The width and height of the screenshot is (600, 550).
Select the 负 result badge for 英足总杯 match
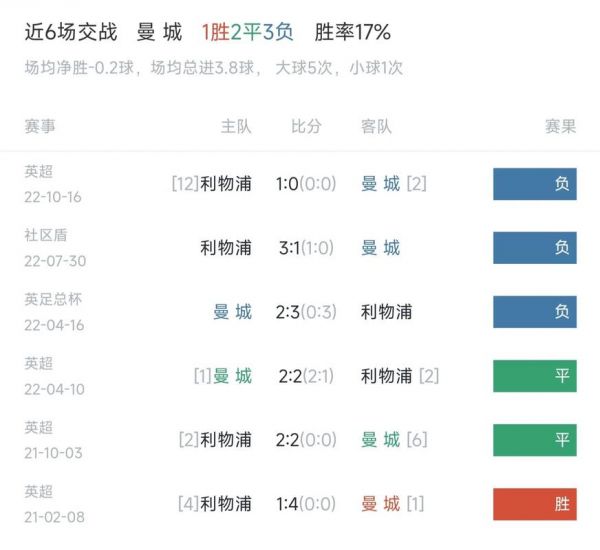[x=535, y=312]
